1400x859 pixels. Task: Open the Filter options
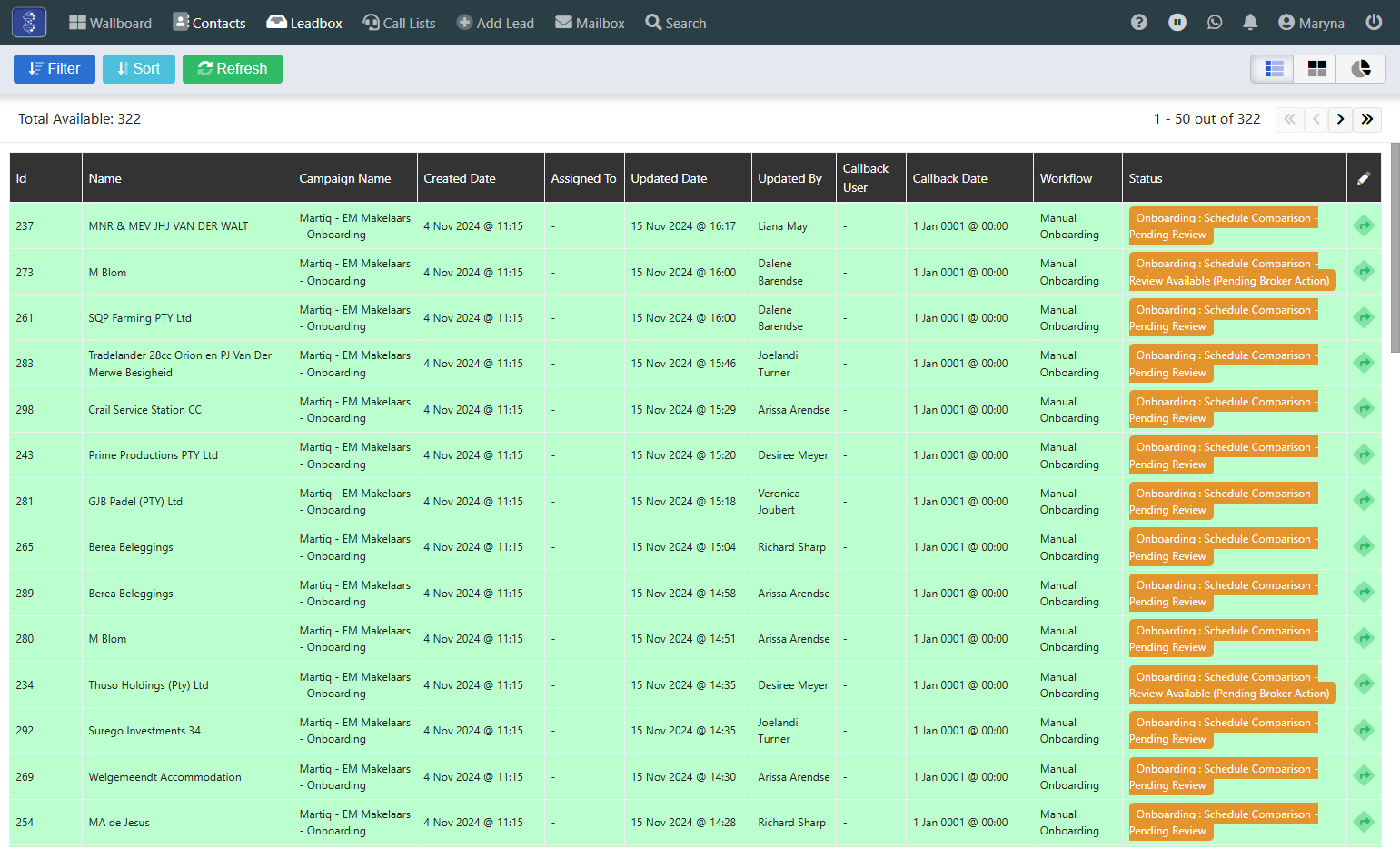point(55,69)
